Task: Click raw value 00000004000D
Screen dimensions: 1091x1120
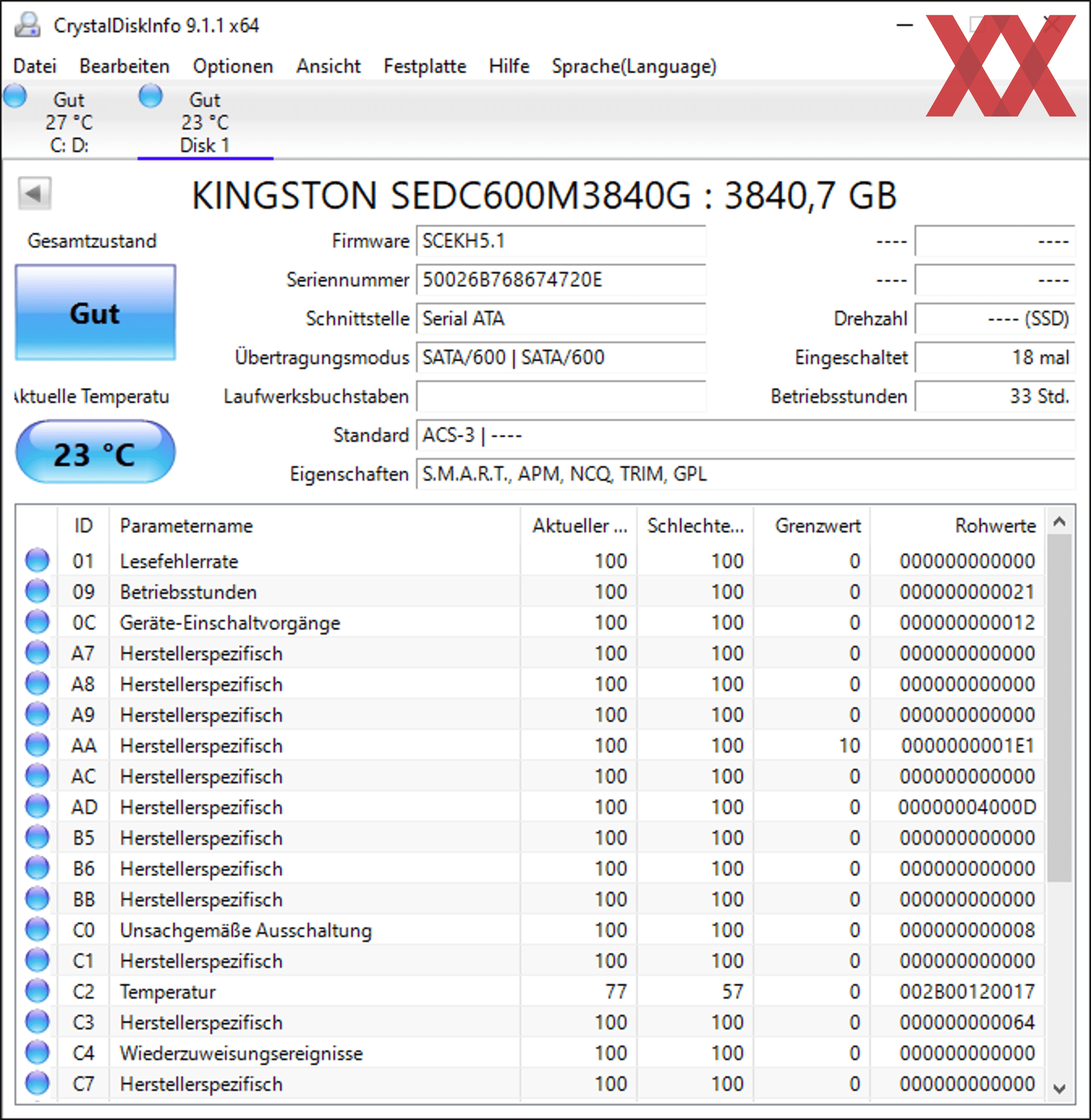Action: 967,808
